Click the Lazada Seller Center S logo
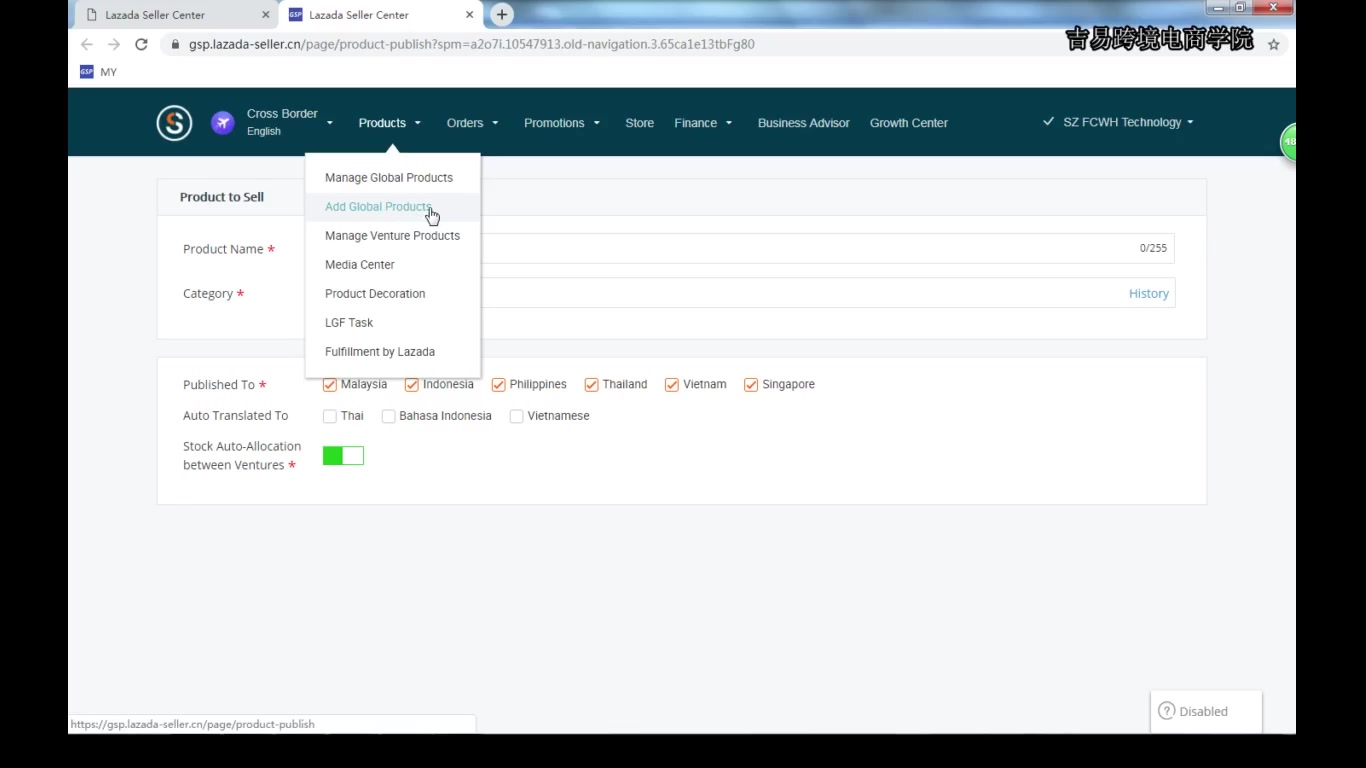Viewport: 1366px width, 768px height. coord(174,123)
